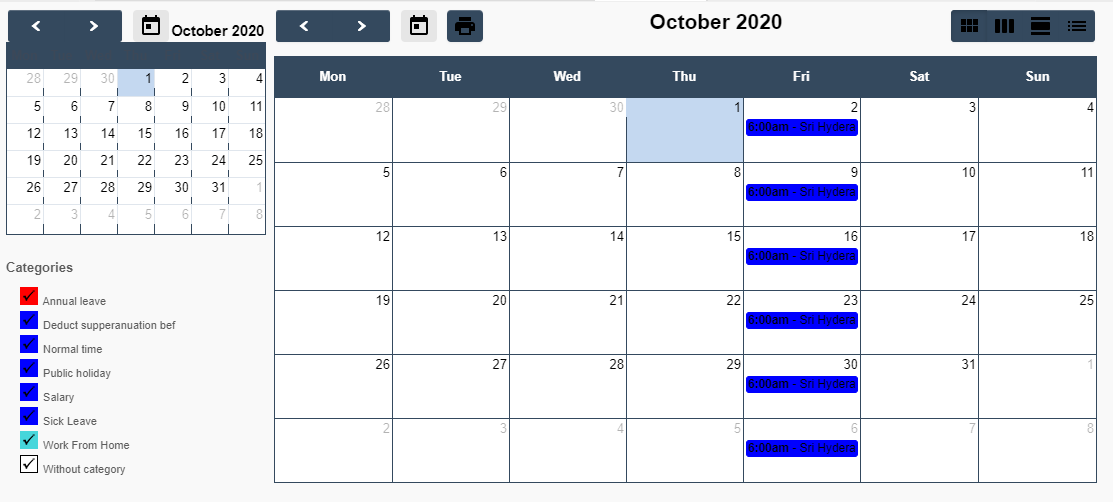Switch to list view
The image size is (1113, 502).
(x=1076, y=26)
